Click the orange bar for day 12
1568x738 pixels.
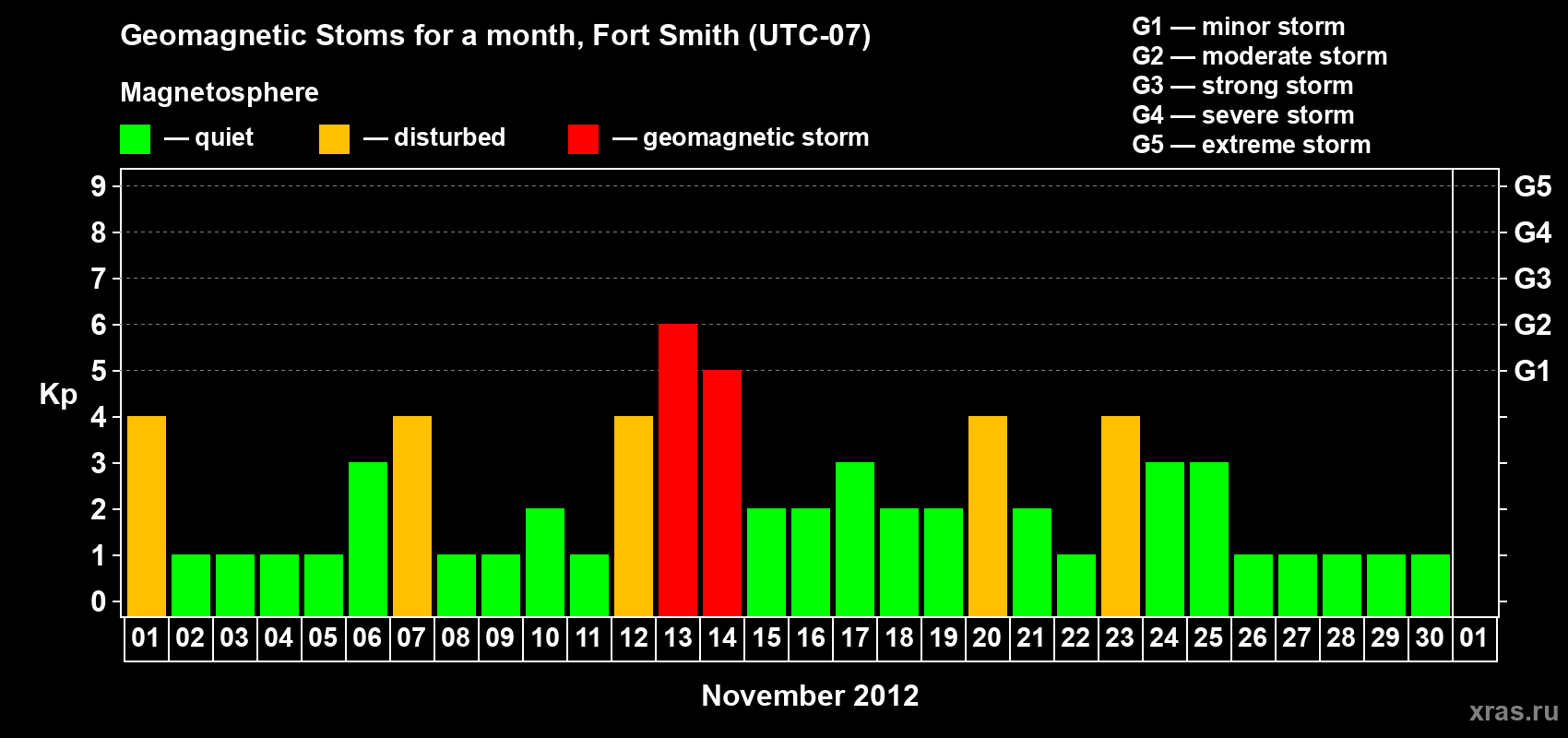(634, 516)
